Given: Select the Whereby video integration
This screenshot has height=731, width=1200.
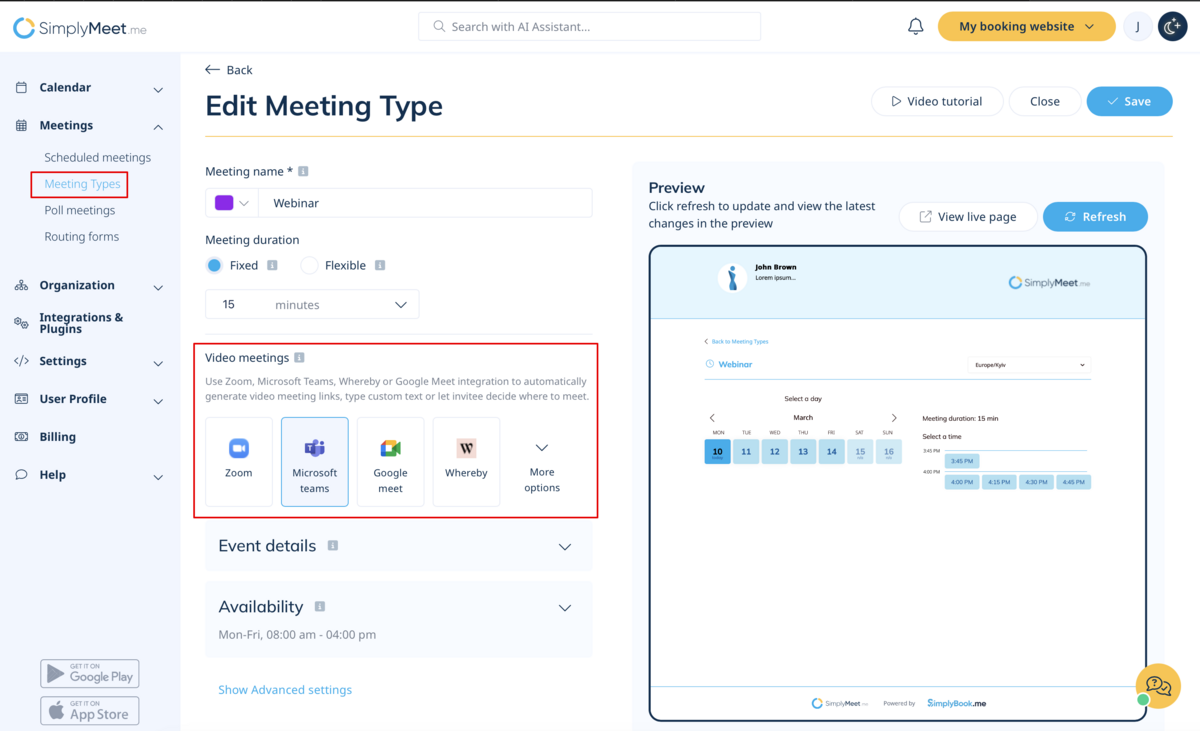Looking at the screenshot, I should [466, 461].
